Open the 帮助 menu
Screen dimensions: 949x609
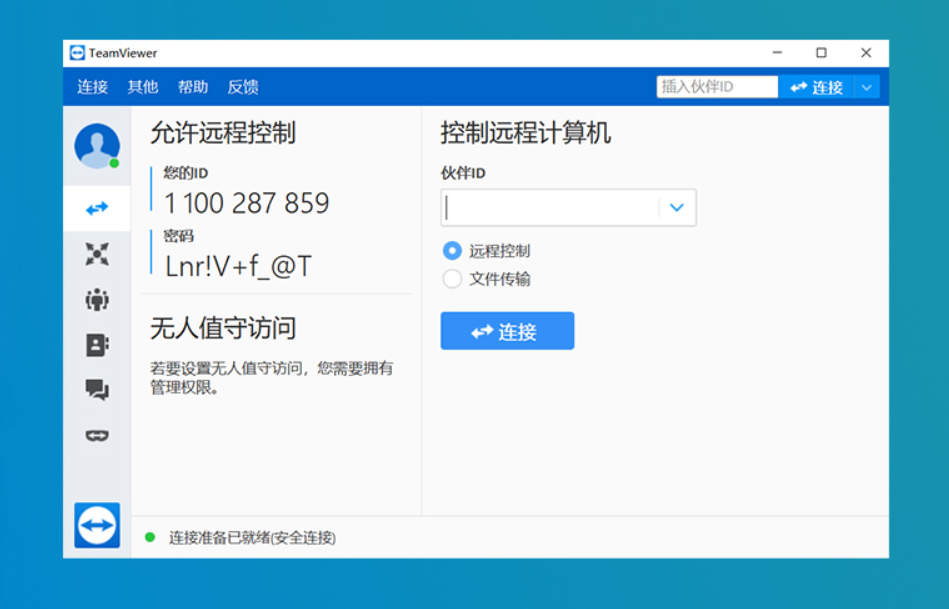click(193, 87)
